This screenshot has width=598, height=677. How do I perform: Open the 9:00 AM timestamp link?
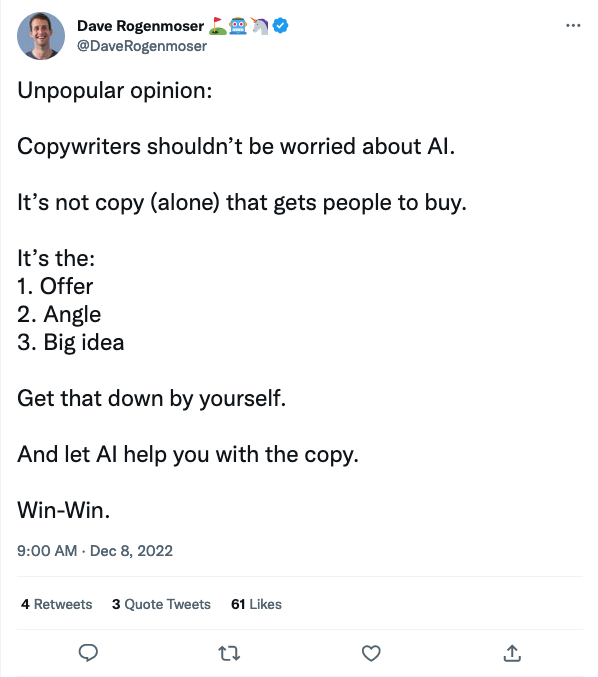point(47,551)
